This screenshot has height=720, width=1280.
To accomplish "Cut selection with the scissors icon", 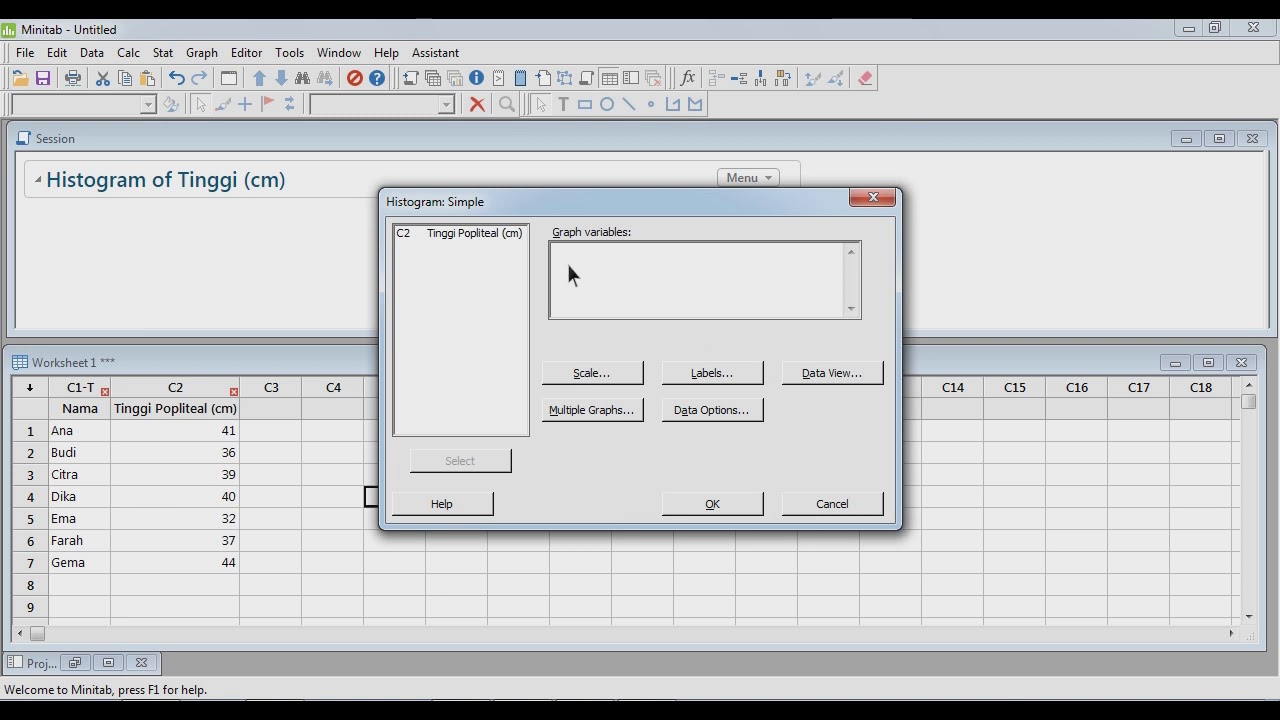I will (x=102, y=78).
